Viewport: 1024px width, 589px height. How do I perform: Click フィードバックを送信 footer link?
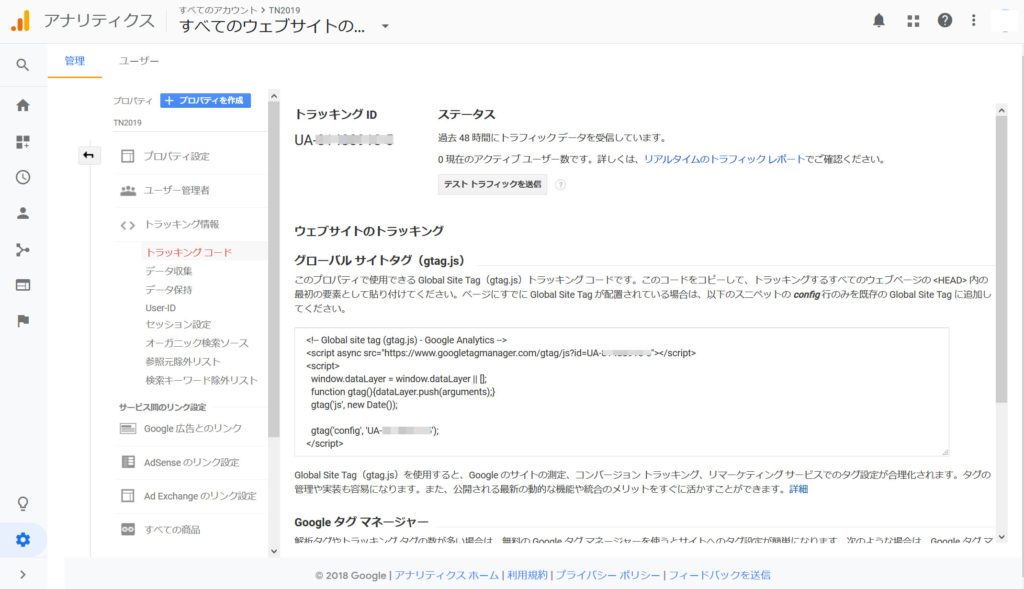(719, 575)
